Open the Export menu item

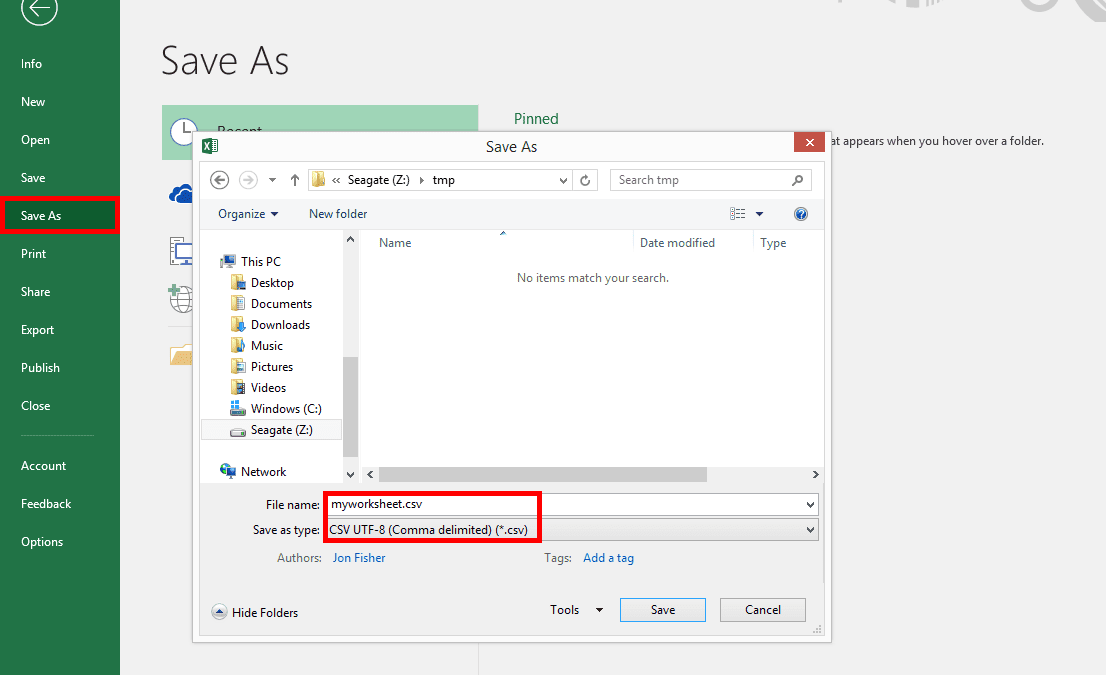tap(38, 330)
